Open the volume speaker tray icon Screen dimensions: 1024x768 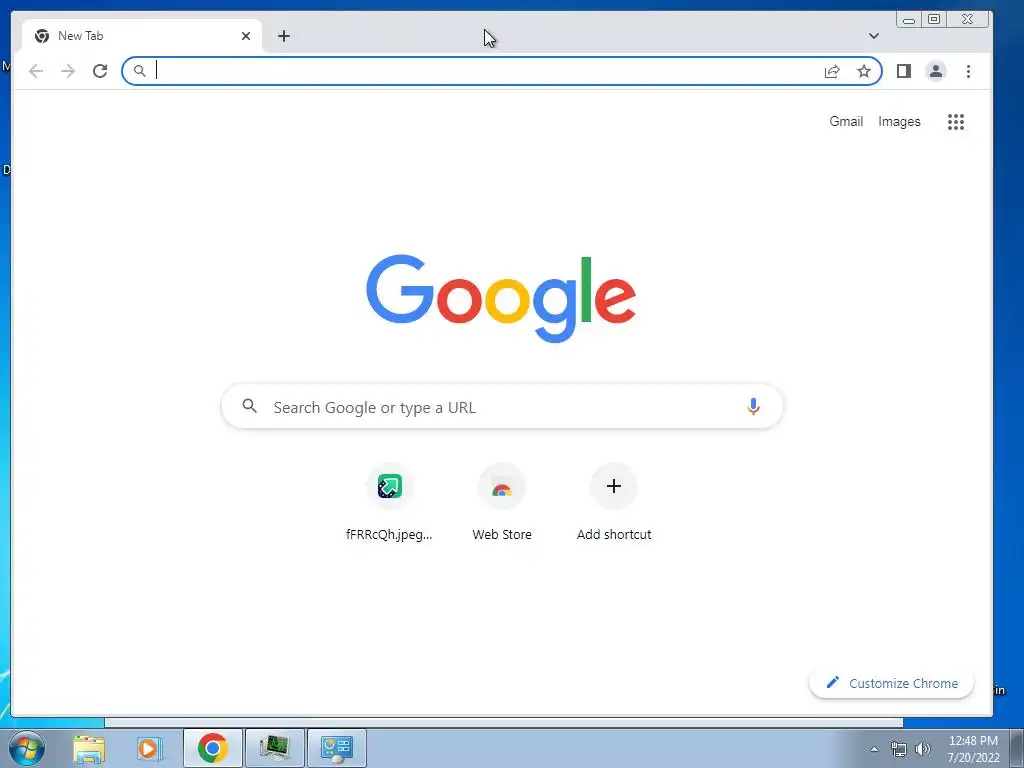point(923,749)
